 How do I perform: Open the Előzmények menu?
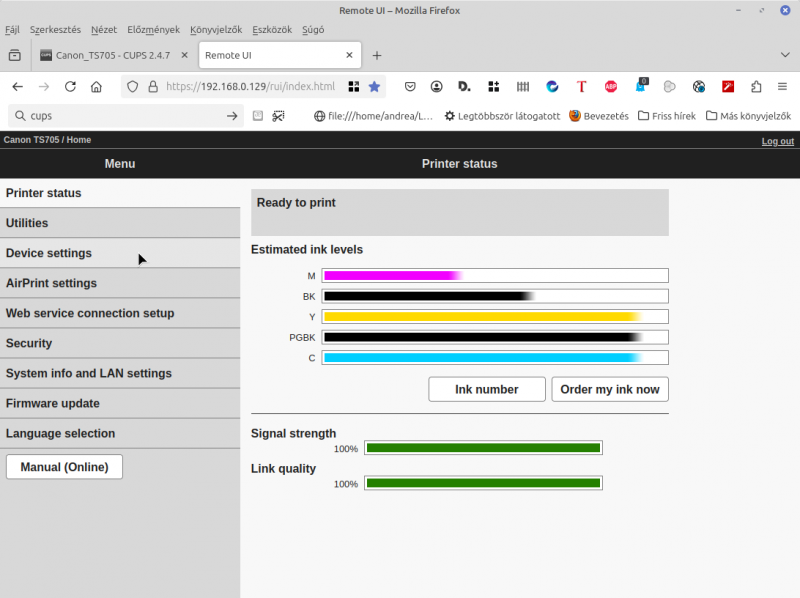tap(154, 30)
